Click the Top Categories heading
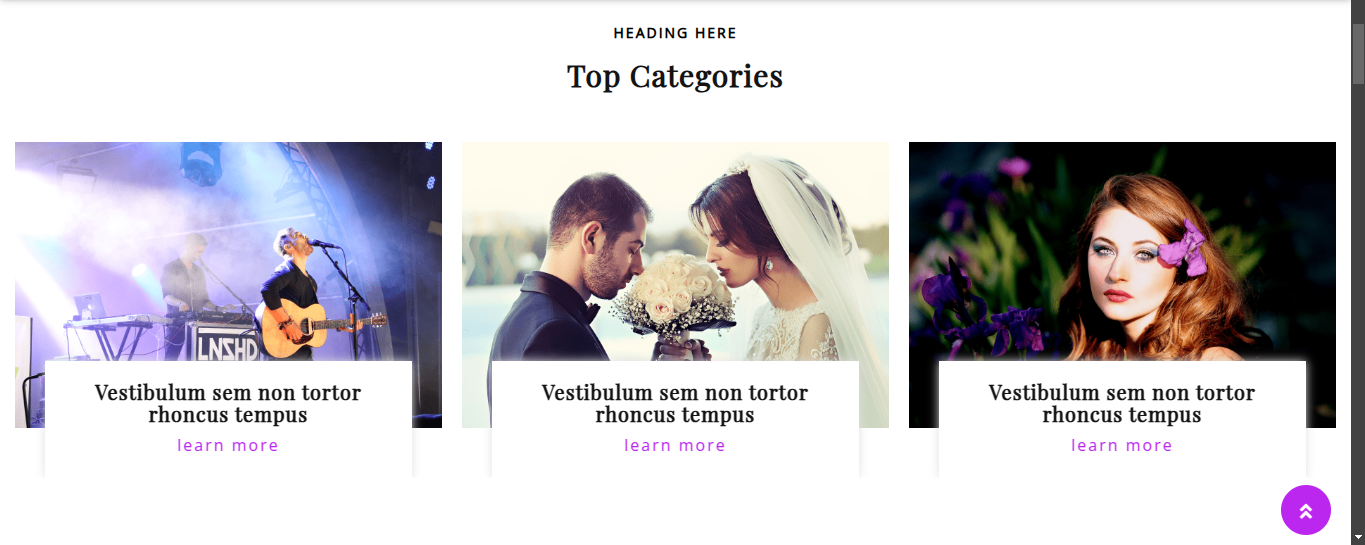This screenshot has width=1365, height=545. (675, 76)
